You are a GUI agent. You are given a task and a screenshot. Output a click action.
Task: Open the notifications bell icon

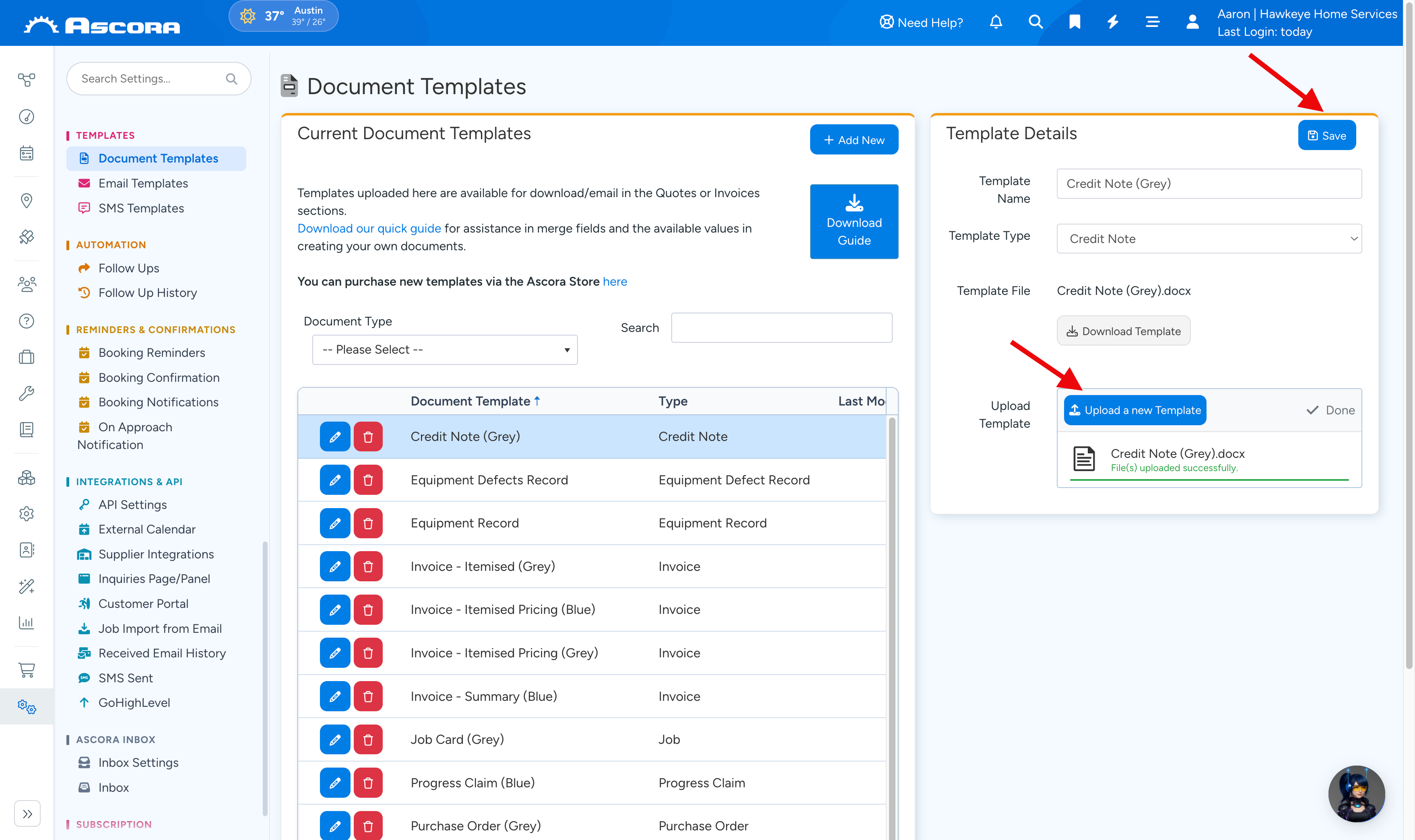995,22
